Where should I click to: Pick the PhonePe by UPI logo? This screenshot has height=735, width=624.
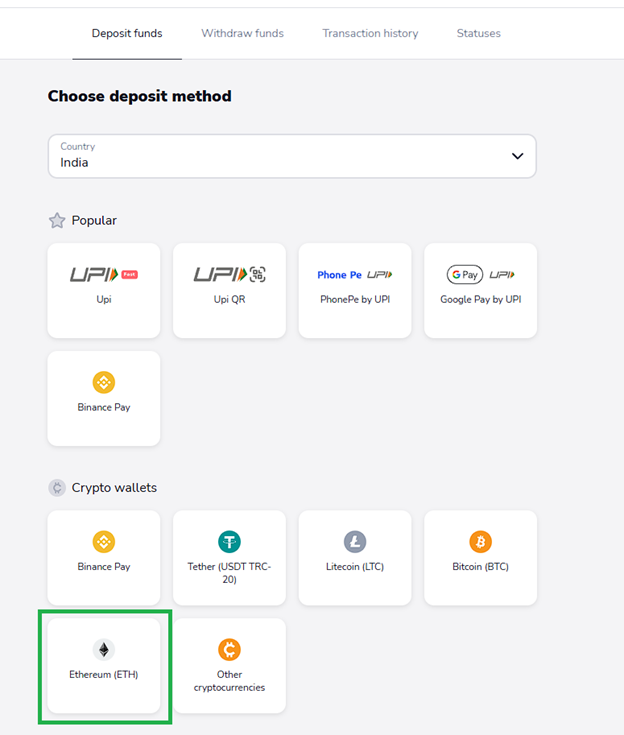pos(355,275)
